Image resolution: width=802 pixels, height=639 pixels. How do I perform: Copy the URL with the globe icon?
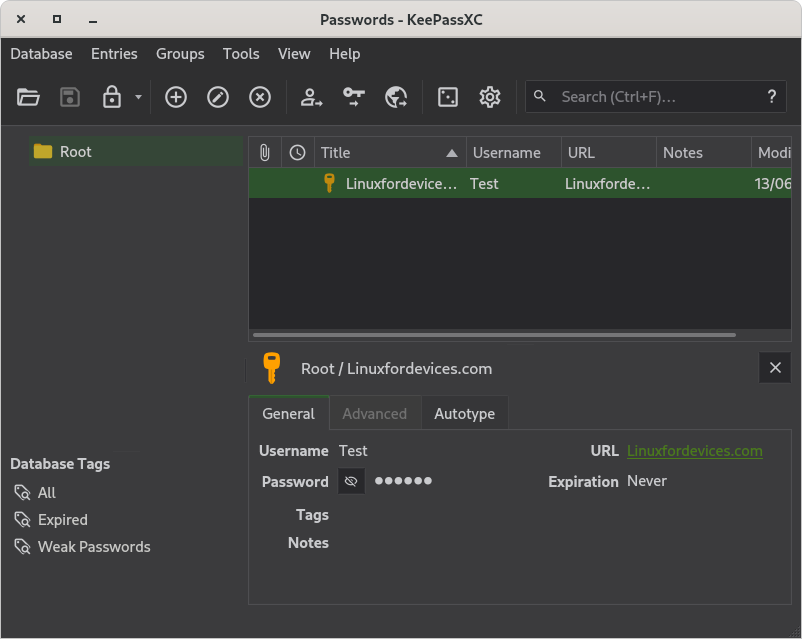click(x=396, y=97)
